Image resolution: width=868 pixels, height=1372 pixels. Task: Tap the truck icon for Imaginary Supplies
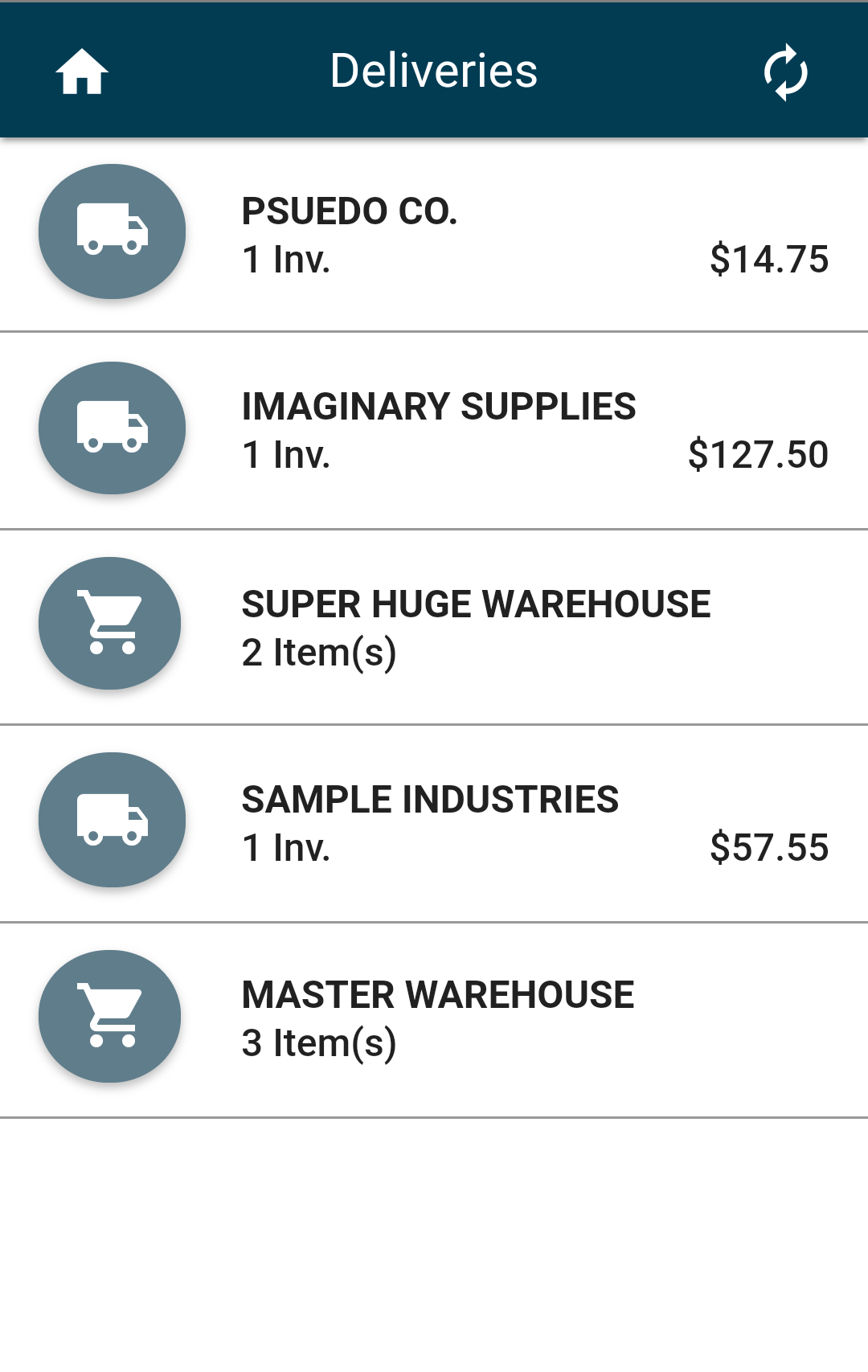[x=112, y=428]
